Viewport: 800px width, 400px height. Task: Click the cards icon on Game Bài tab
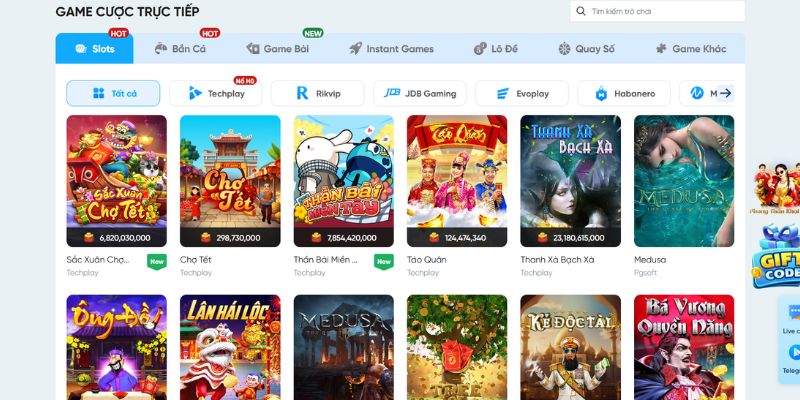(253, 48)
